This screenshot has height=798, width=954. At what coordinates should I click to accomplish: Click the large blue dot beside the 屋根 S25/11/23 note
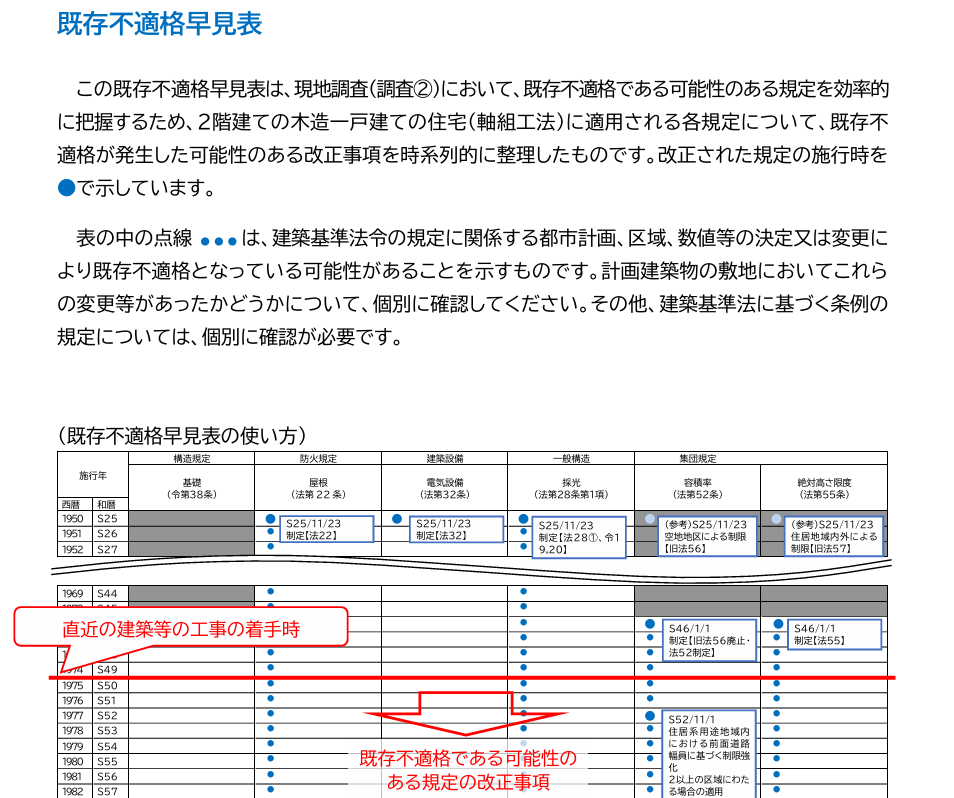(270, 519)
